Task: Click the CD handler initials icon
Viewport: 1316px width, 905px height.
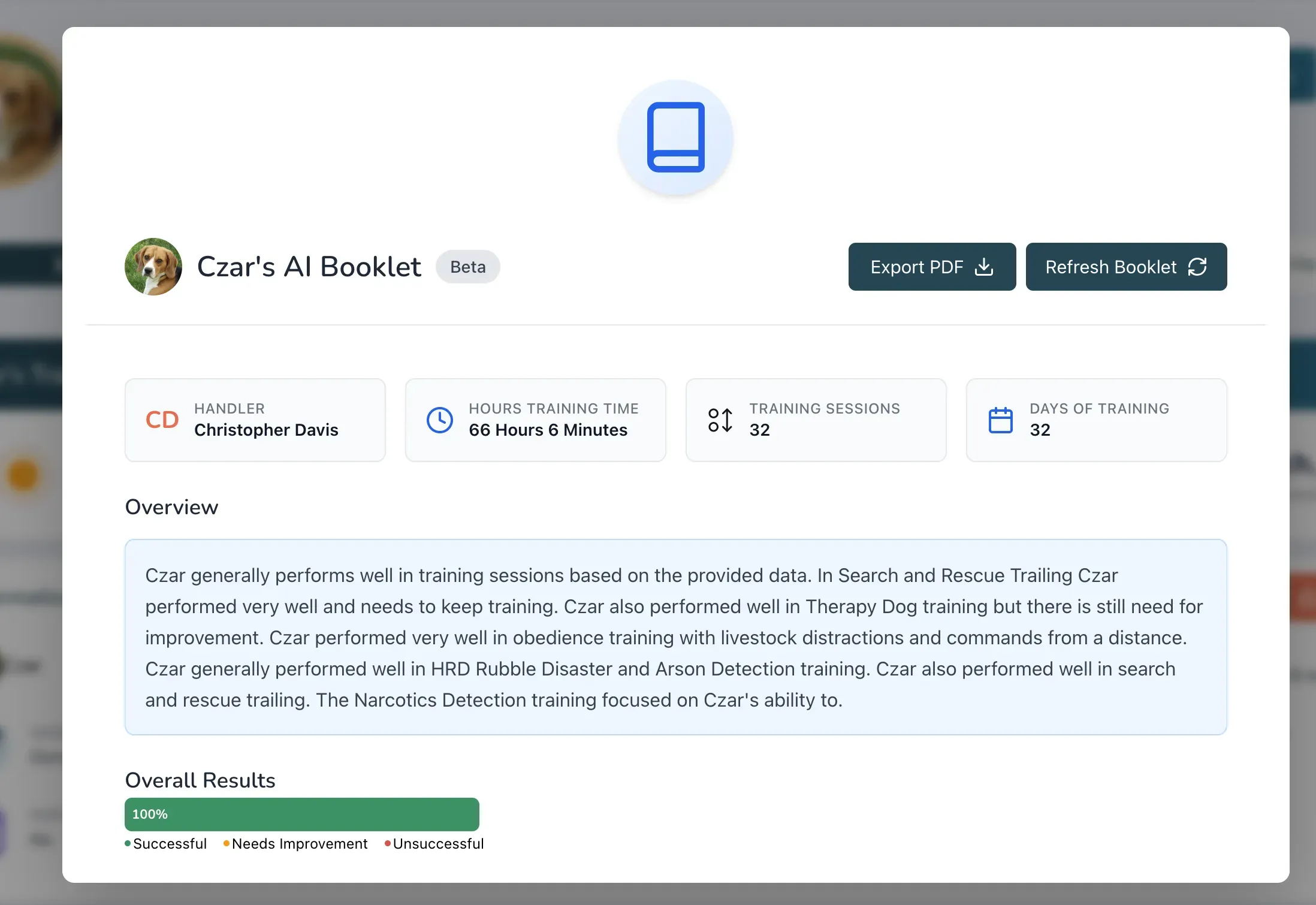Action: point(162,420)
